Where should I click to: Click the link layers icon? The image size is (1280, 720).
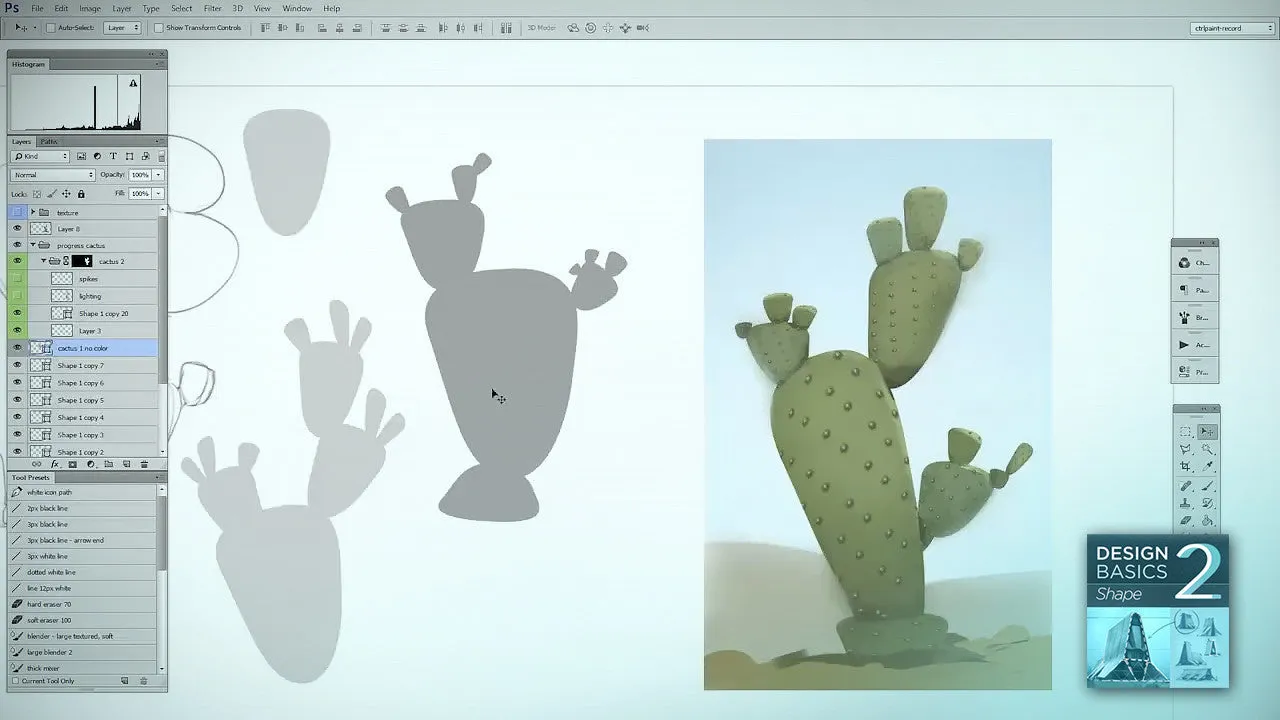36,464
